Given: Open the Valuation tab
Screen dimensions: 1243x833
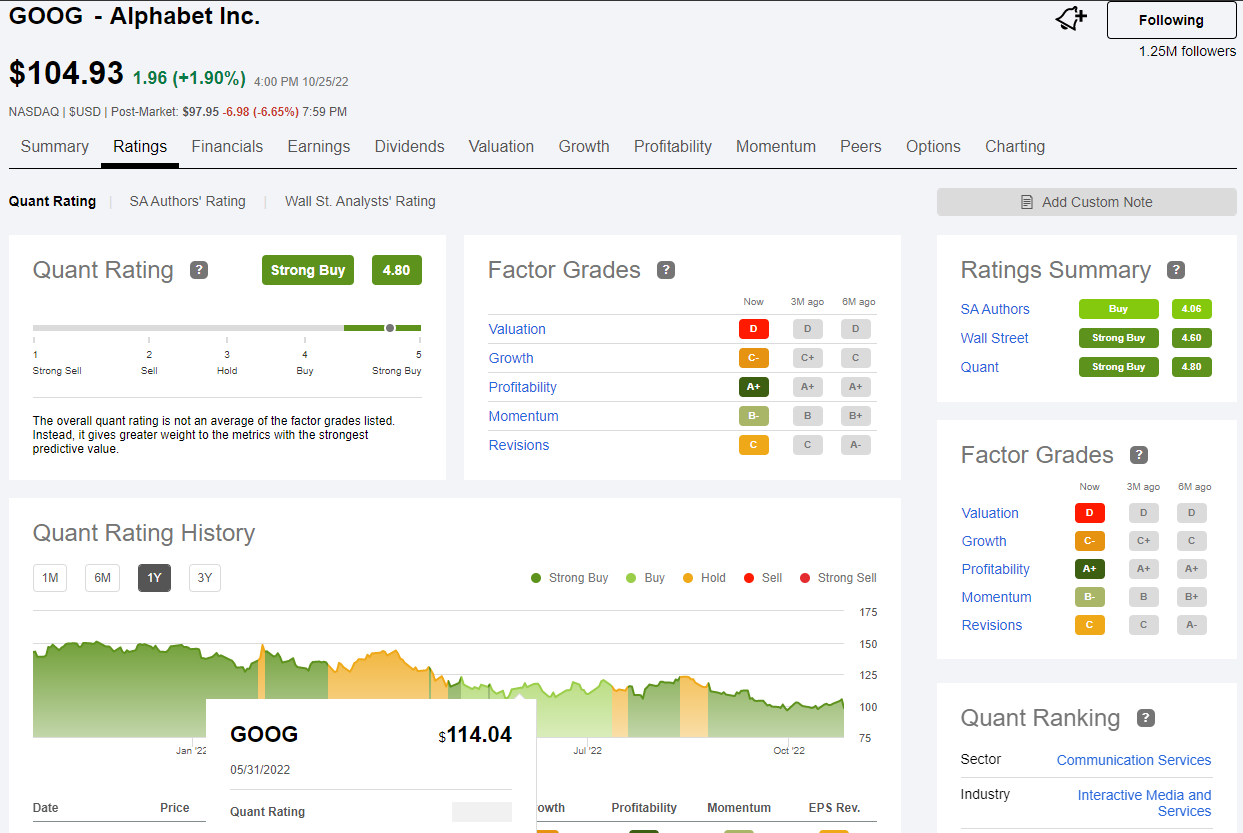Looking at the screenshot, I should click(x=501, y=146).
